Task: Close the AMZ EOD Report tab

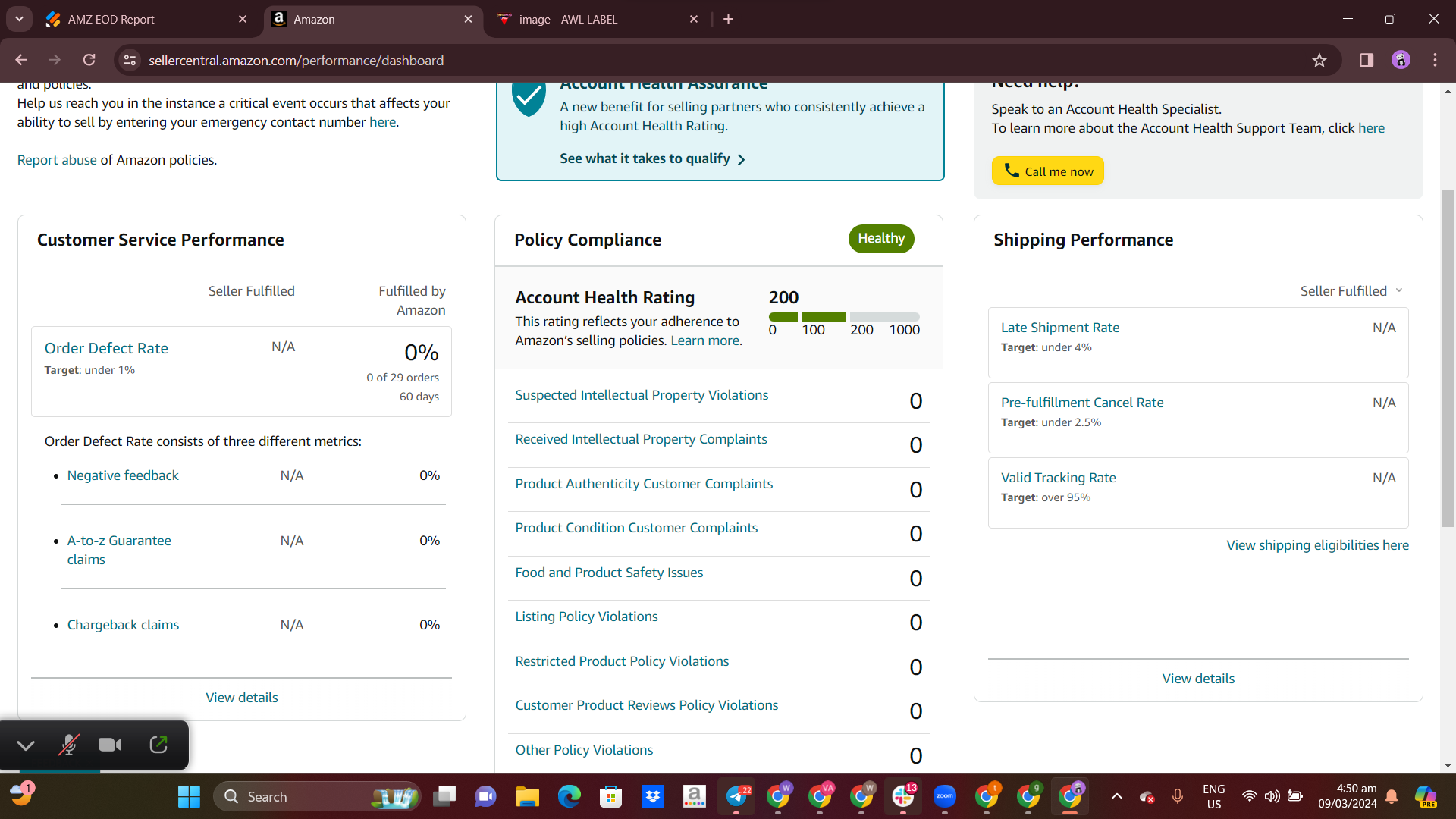Action: (x=243, y=19)
